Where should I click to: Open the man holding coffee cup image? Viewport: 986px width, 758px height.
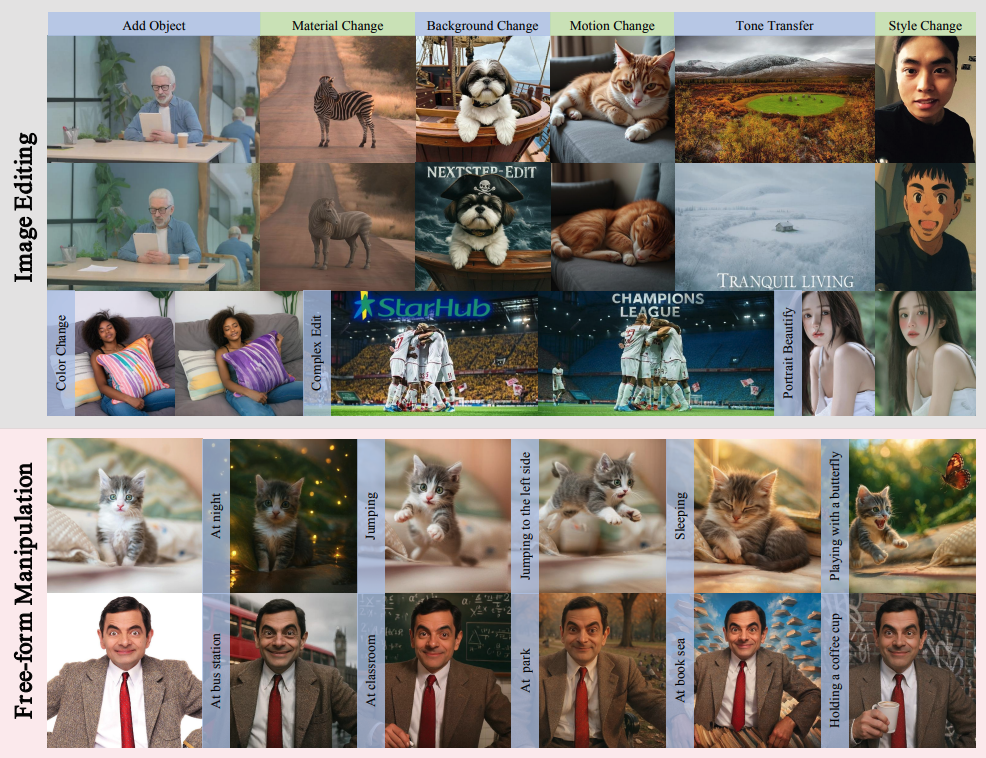pos(912,671)
